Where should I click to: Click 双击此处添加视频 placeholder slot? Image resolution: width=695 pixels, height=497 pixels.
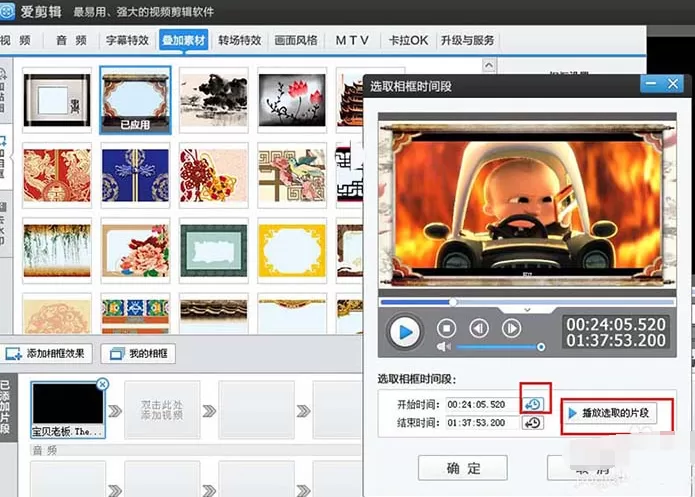point(162,410)
